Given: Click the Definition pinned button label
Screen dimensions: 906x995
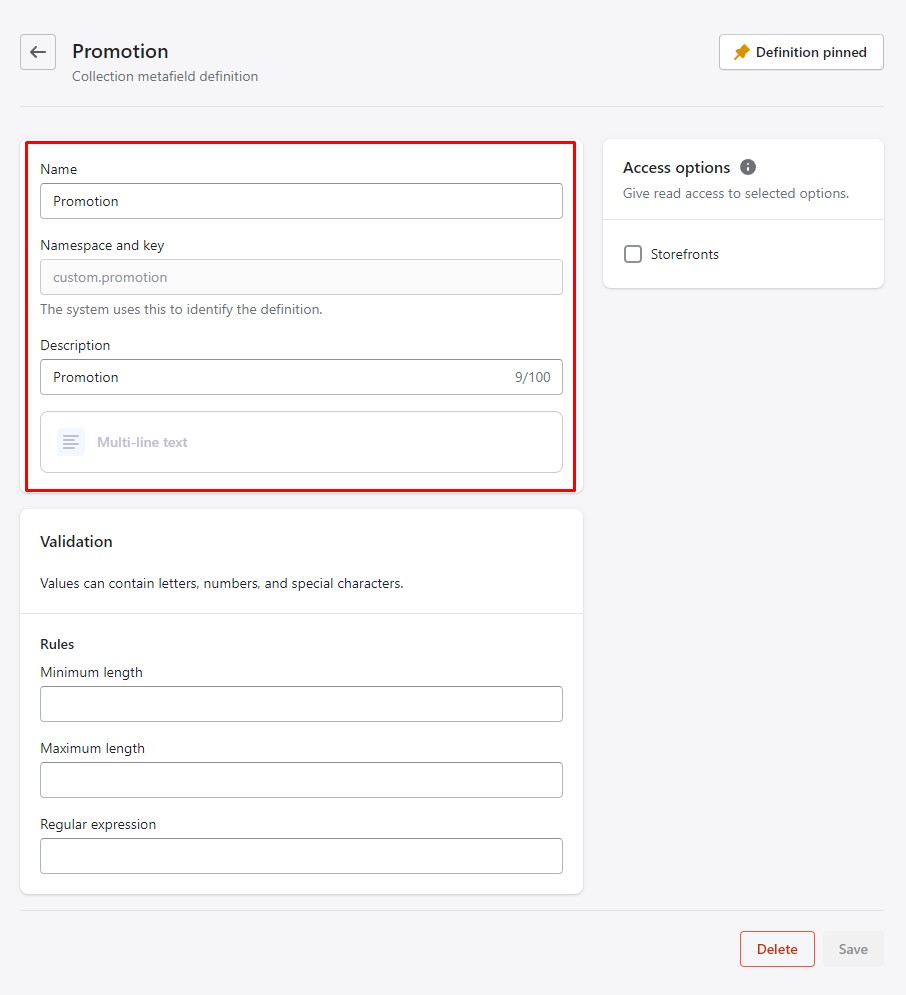Looking at the screenshot, I should (x=811, y=52).
